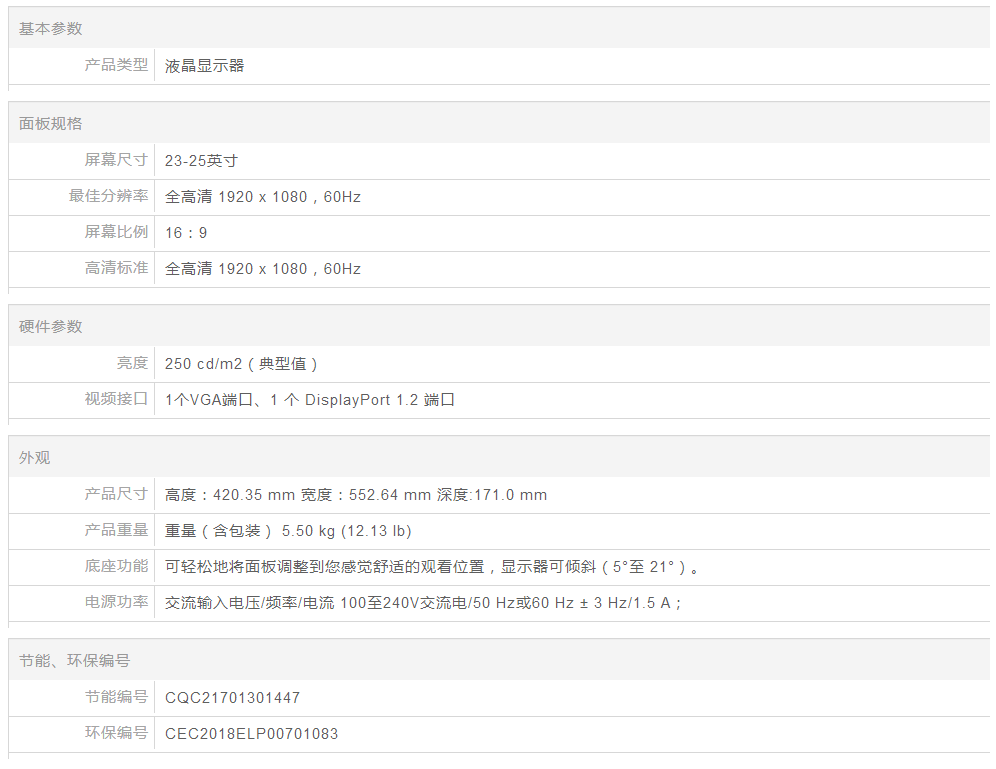The image size is (996, 769).
Task: Select the 外观 section header
Action: [x=35, y=458]
